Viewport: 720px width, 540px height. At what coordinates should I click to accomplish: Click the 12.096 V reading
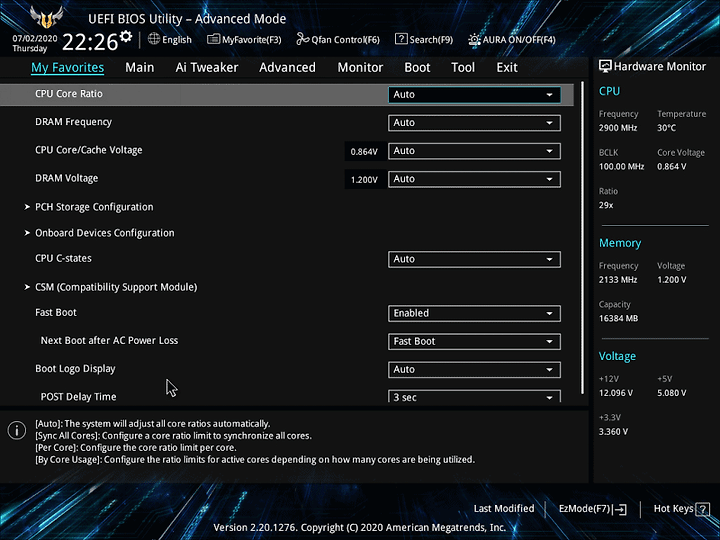pos(616,393)
